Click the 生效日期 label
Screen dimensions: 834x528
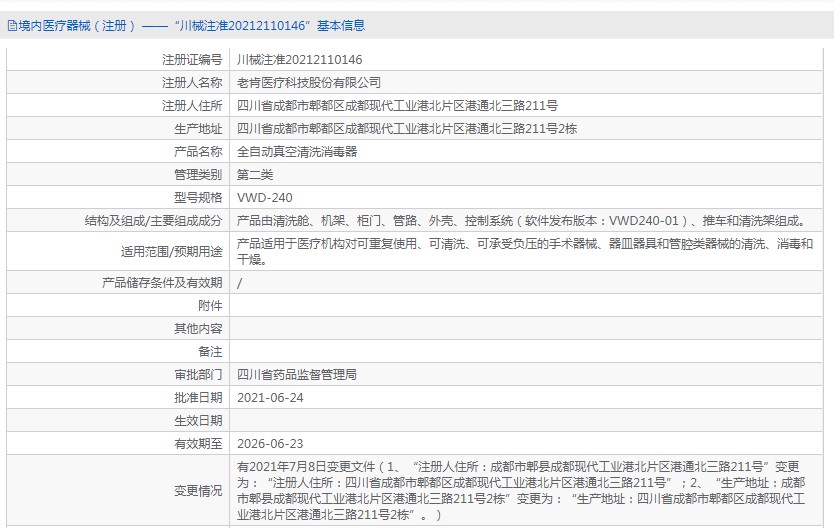click(x=198, y=421)
